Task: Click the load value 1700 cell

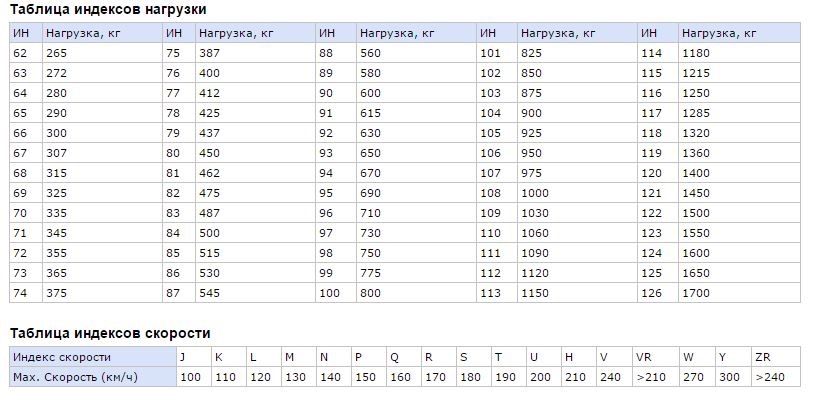Action: pos(696,293)
